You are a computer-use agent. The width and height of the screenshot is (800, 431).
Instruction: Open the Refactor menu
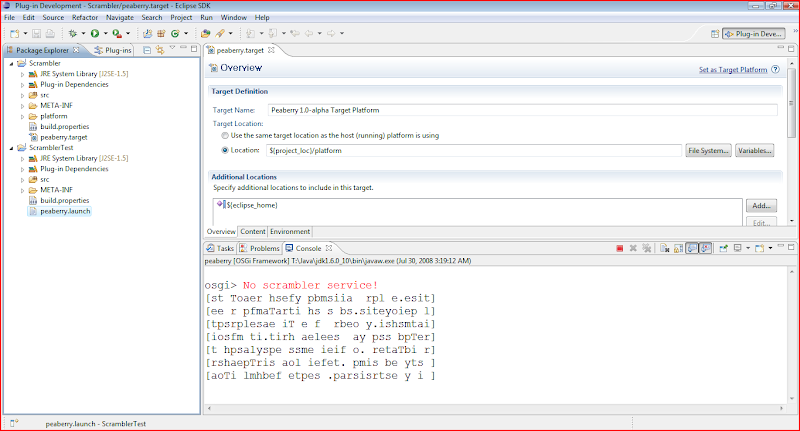tap(85, 17)
